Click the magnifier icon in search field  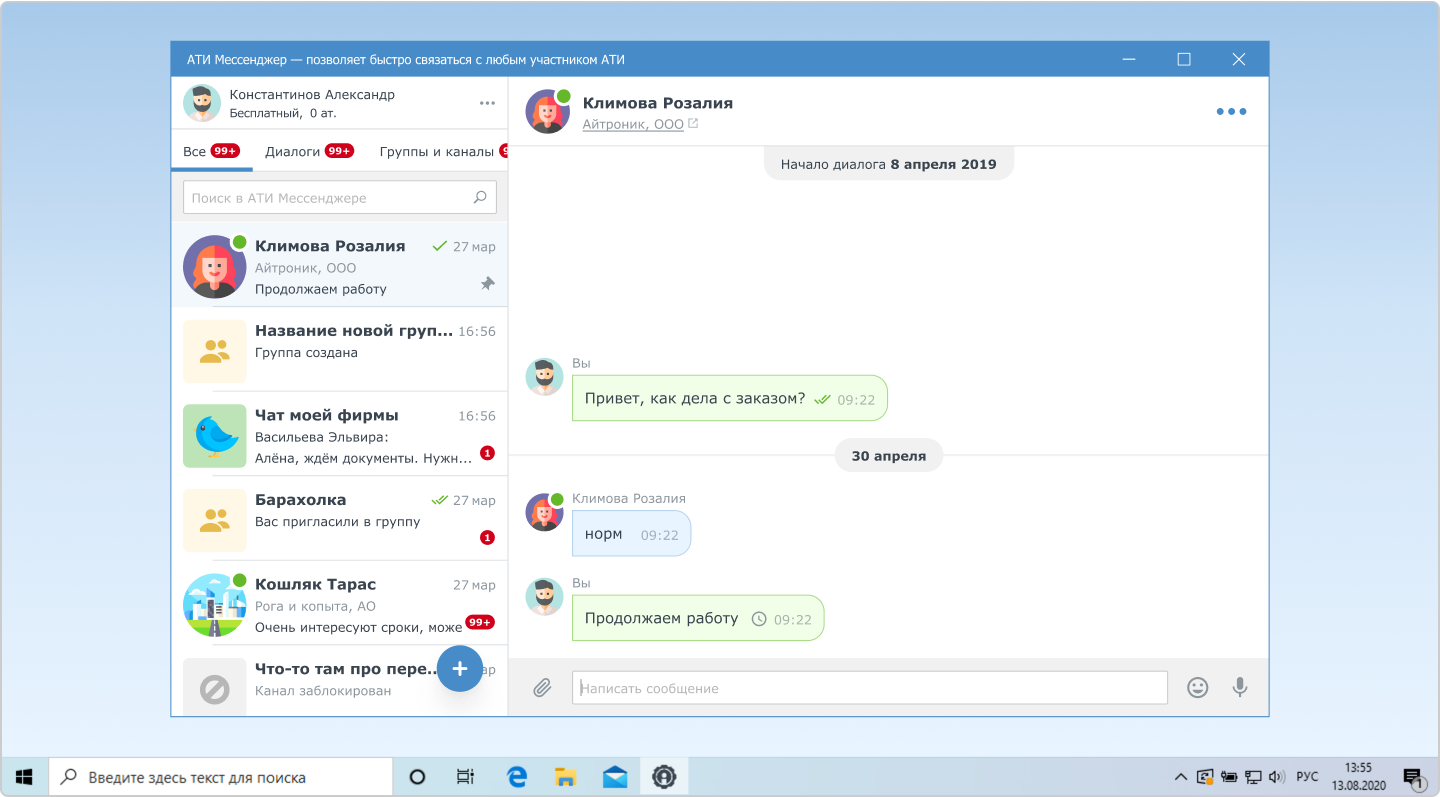pos(480,198)
